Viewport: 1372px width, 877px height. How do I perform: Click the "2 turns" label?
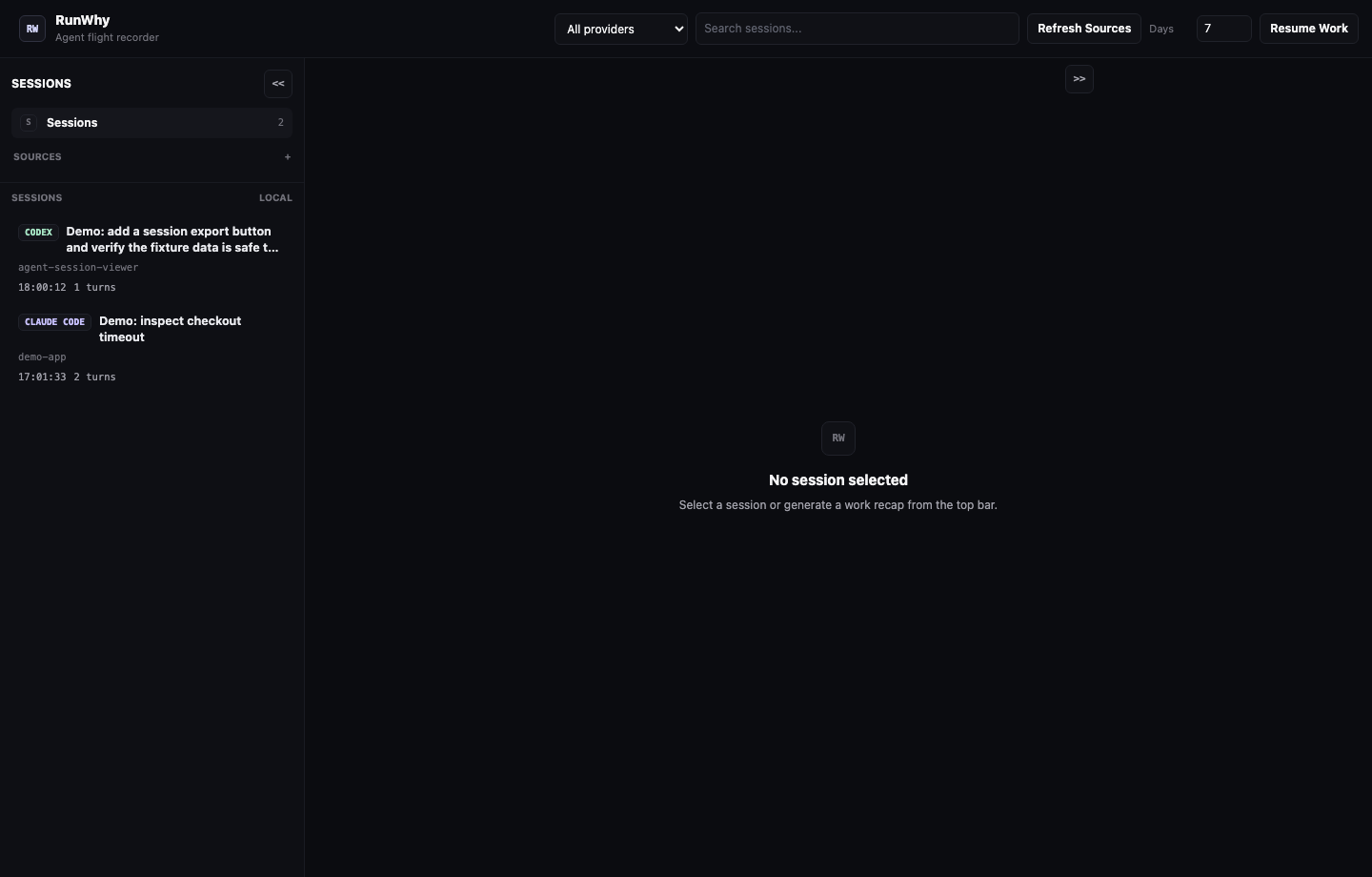95,377
